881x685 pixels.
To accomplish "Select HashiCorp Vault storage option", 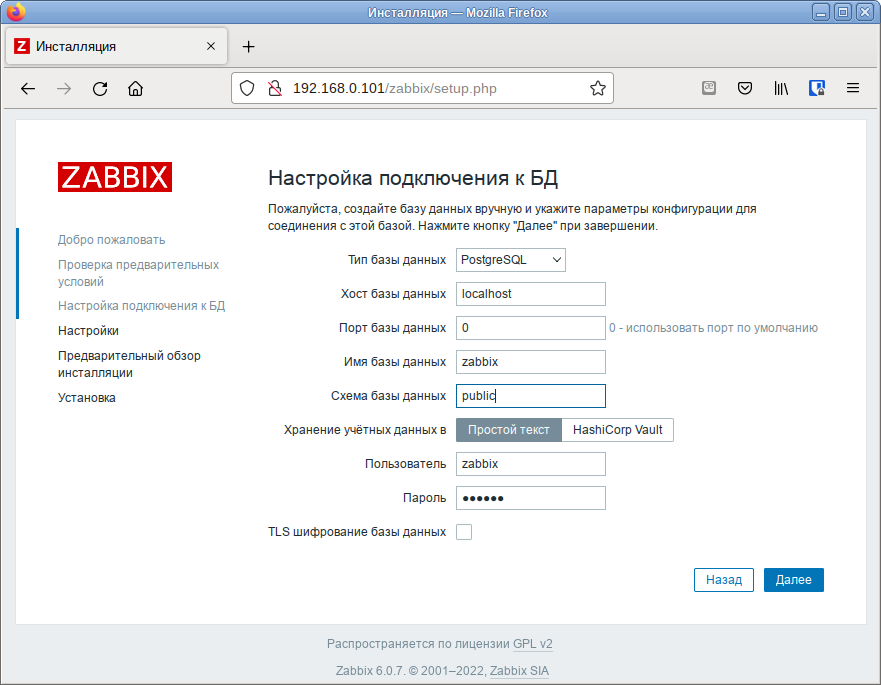I will pos(617,430).
